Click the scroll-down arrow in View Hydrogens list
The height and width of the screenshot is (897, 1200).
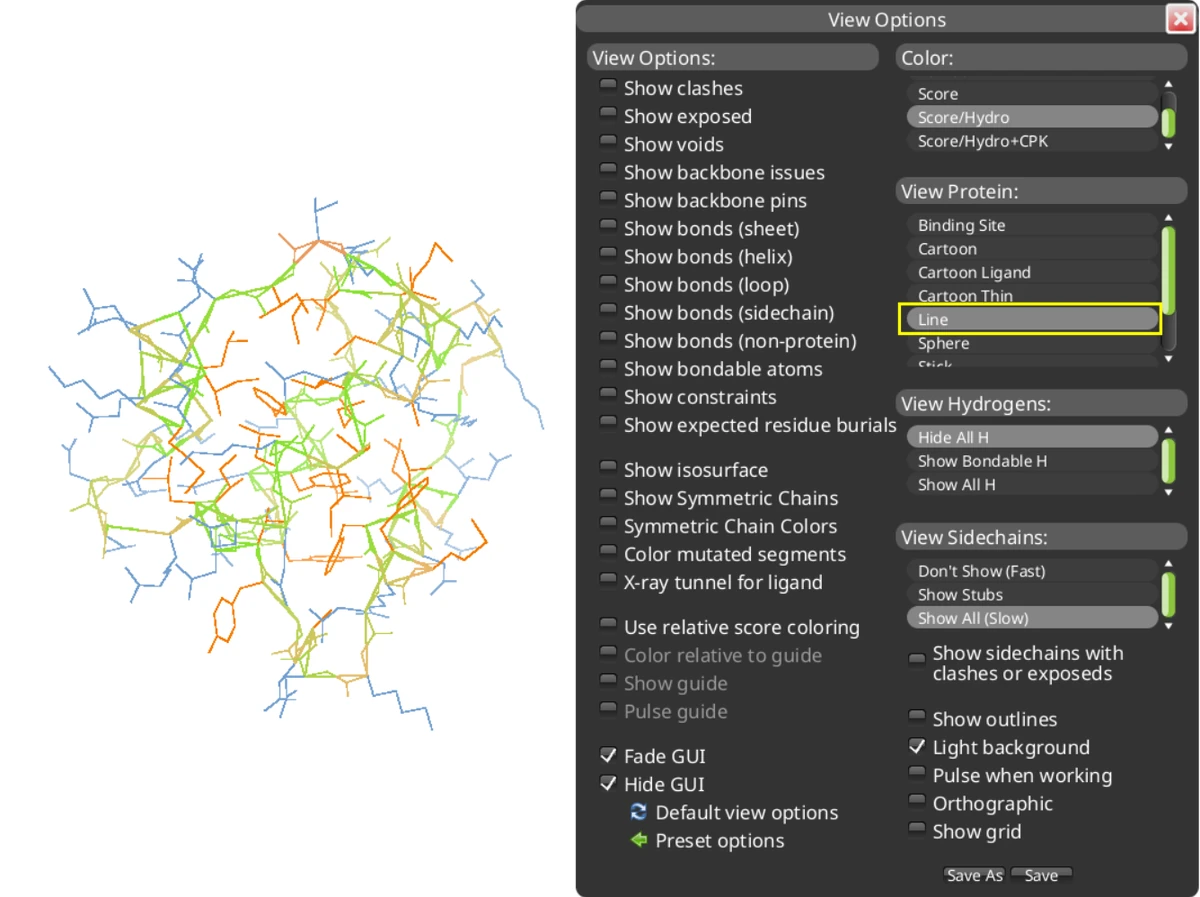click(x=1167, y=490)
